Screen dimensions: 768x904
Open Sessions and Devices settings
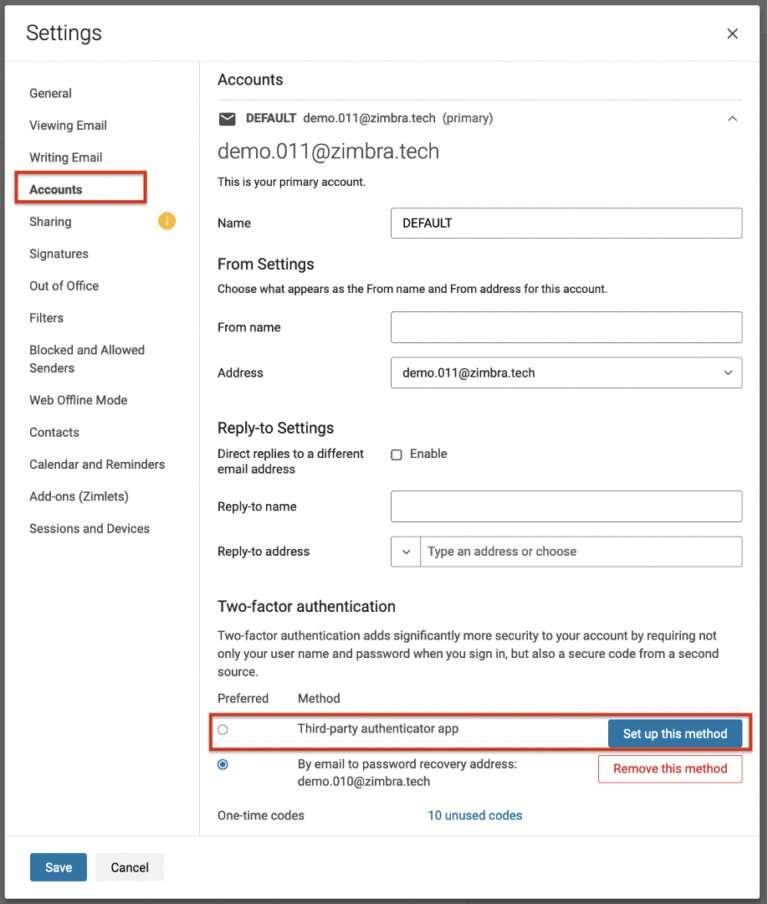pyautogui.click(x=90, y=528)
